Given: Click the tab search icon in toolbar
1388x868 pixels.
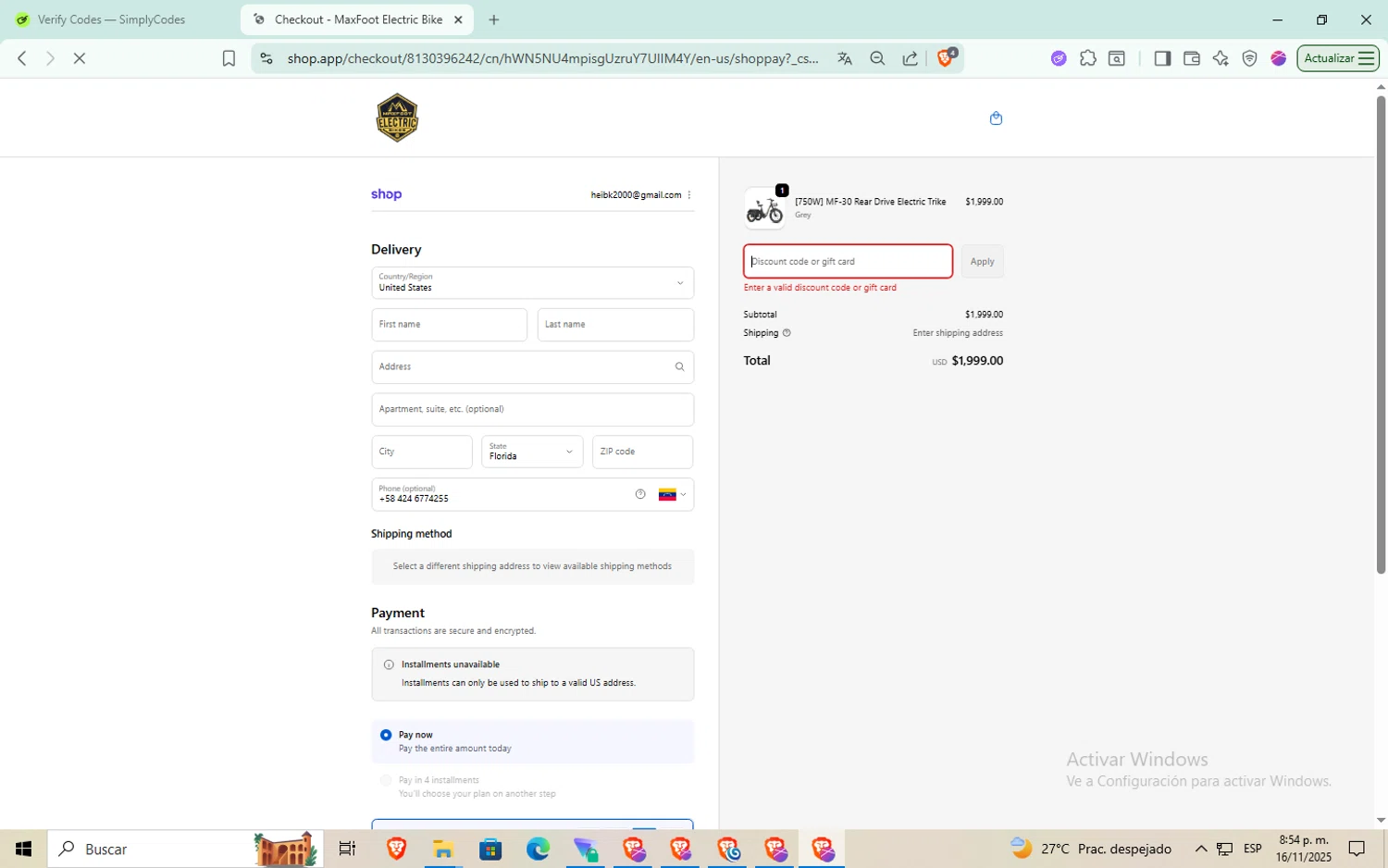Looking at the screenshot, I should 1117,58.
